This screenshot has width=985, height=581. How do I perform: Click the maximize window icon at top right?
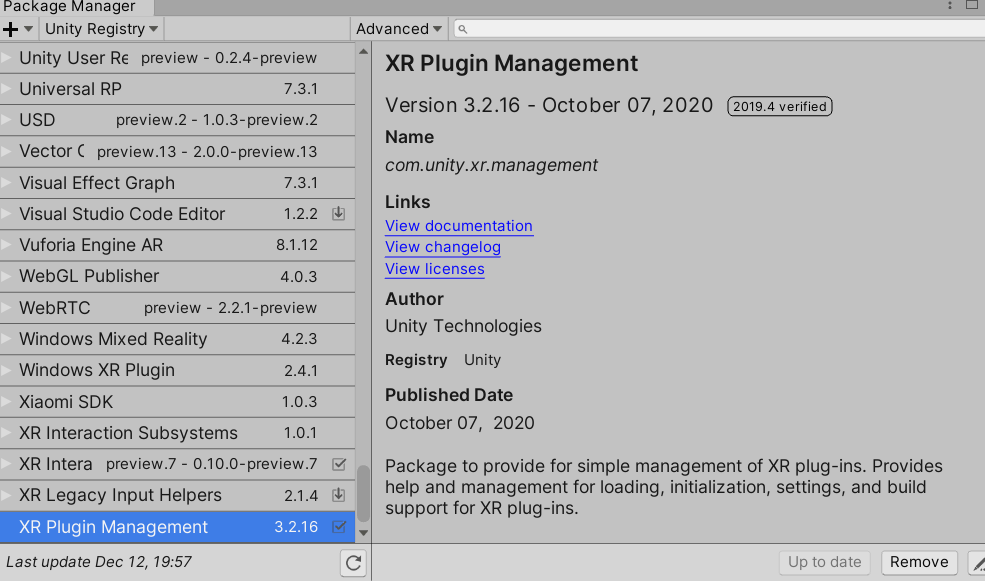pos(972,5)
